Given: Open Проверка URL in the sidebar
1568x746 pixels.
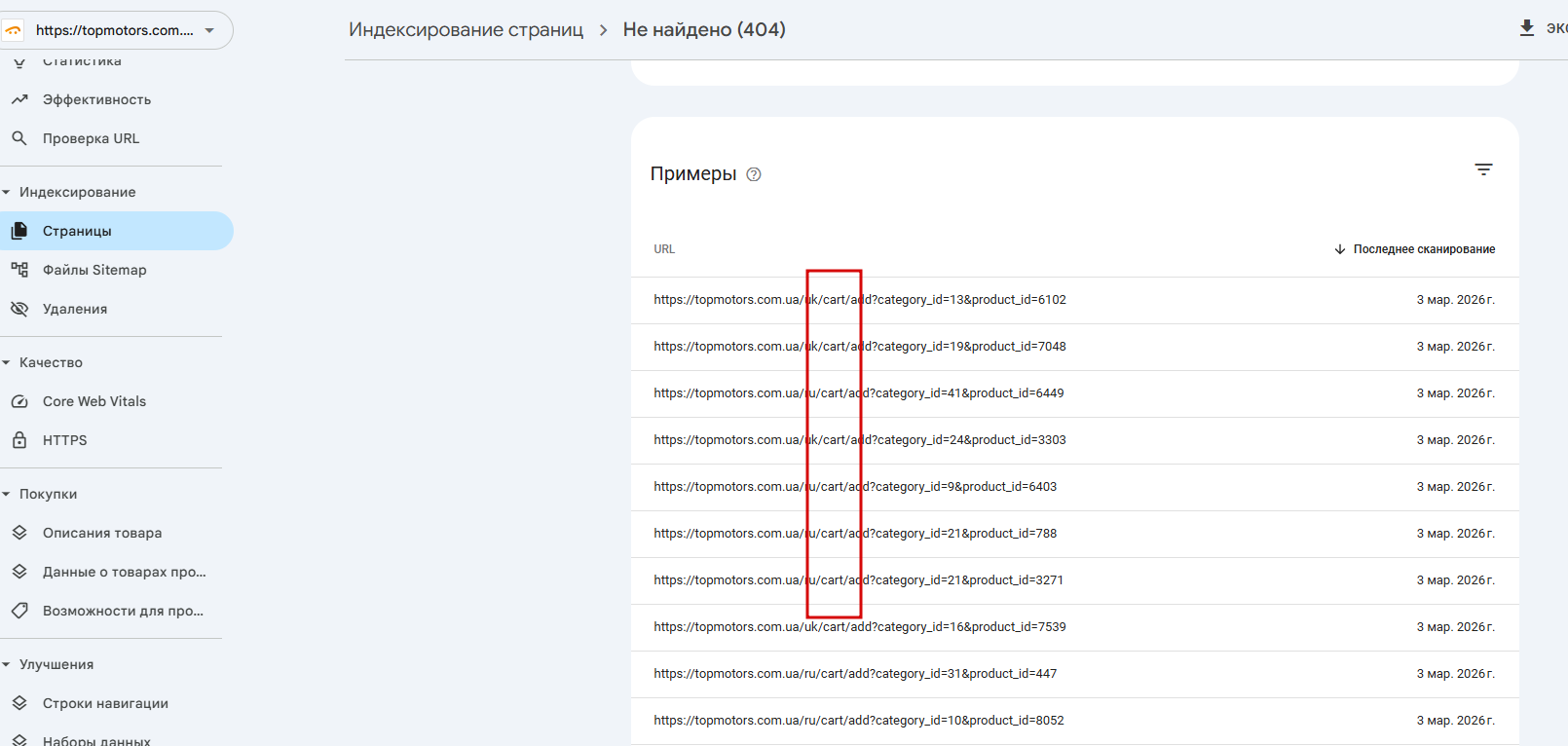Looking at the screenshot, I should tap(115, 138).
